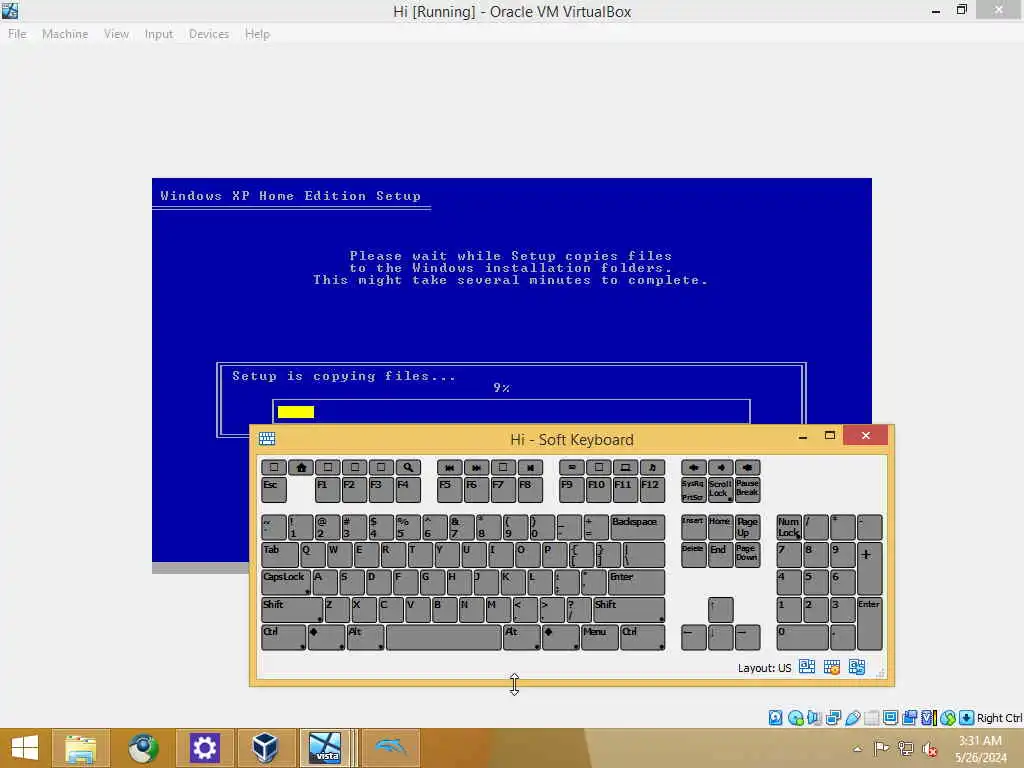Viewport: 1024px width, 768px height.
Task: Open the View menu
Action: (116, 34)
